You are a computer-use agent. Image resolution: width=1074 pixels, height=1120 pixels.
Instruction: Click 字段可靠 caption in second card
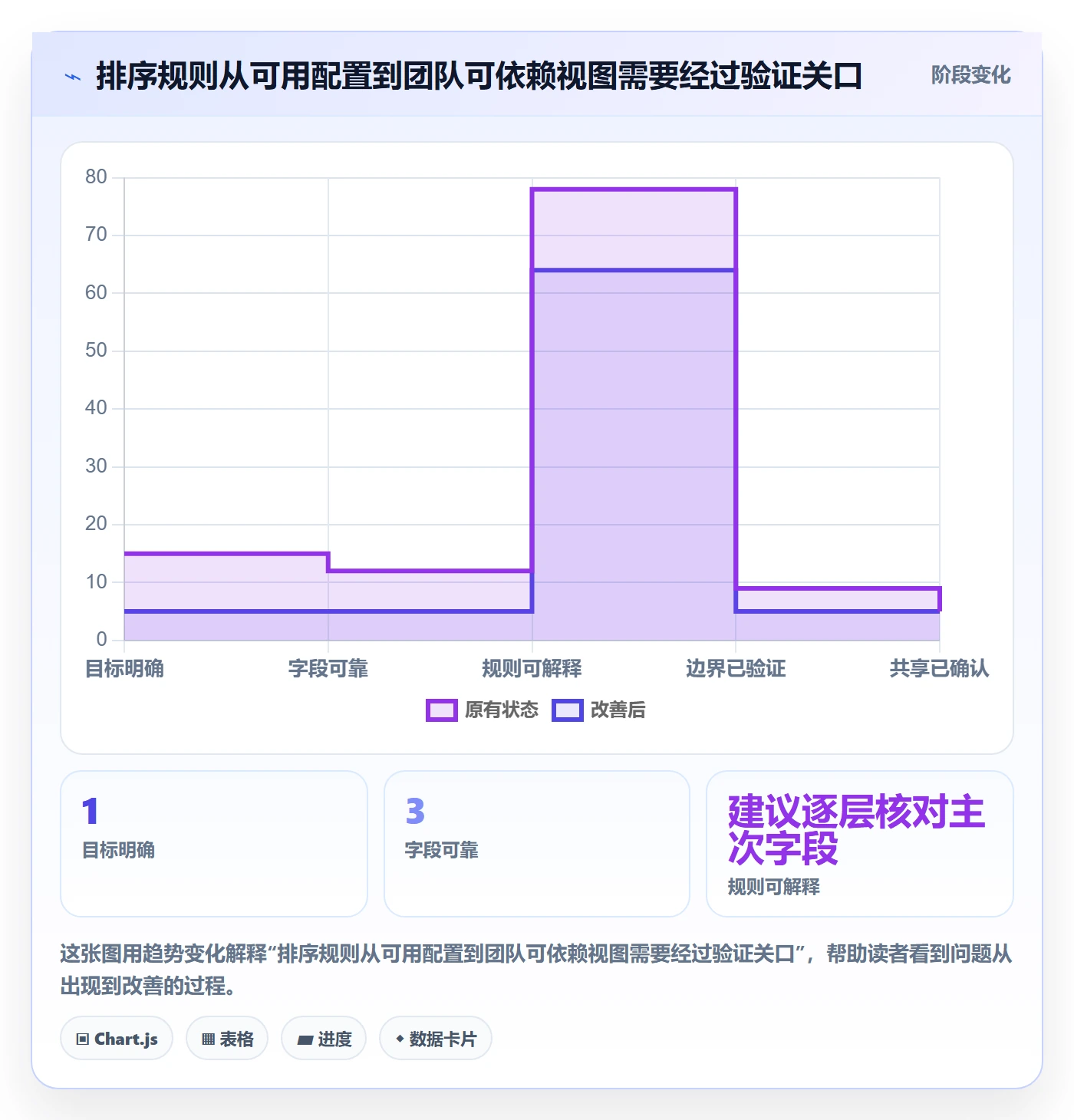click(x=442, y=851)
